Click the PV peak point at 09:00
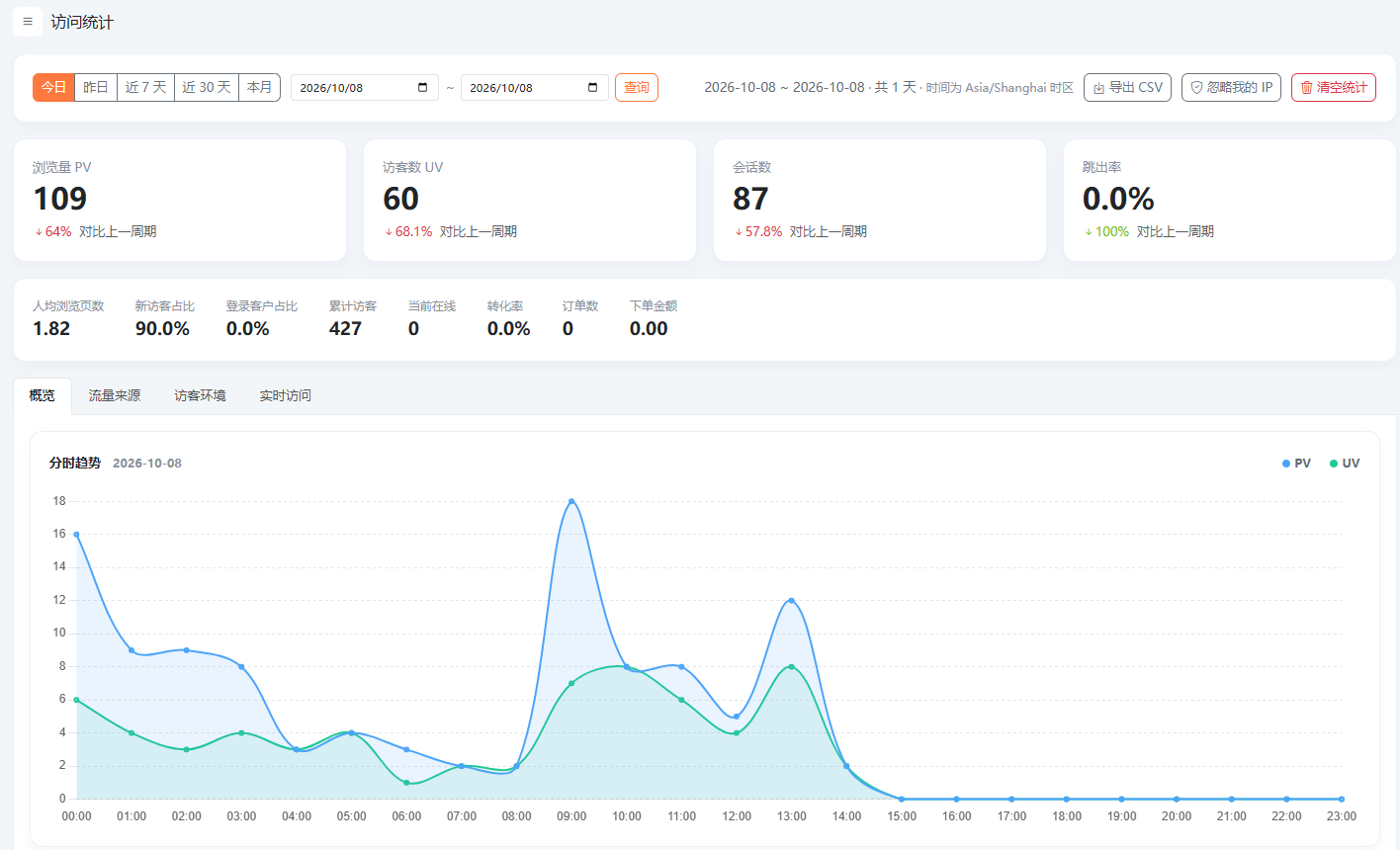The image size is (1400, 850). (x=571, y=501)
